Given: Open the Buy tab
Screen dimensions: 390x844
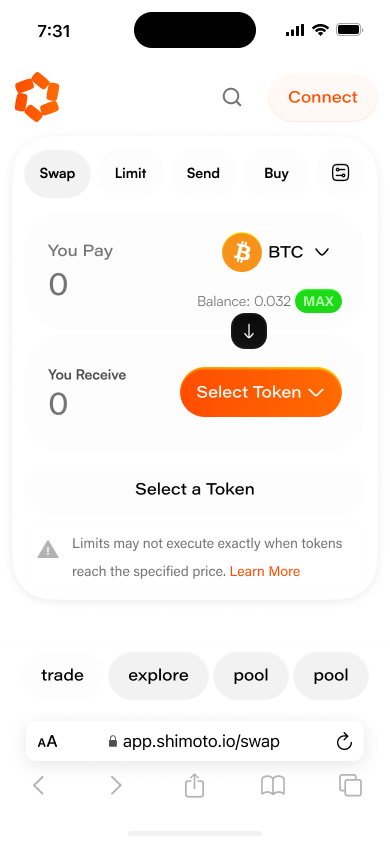Looking at the screenshot, I should [x=276, y=173].
